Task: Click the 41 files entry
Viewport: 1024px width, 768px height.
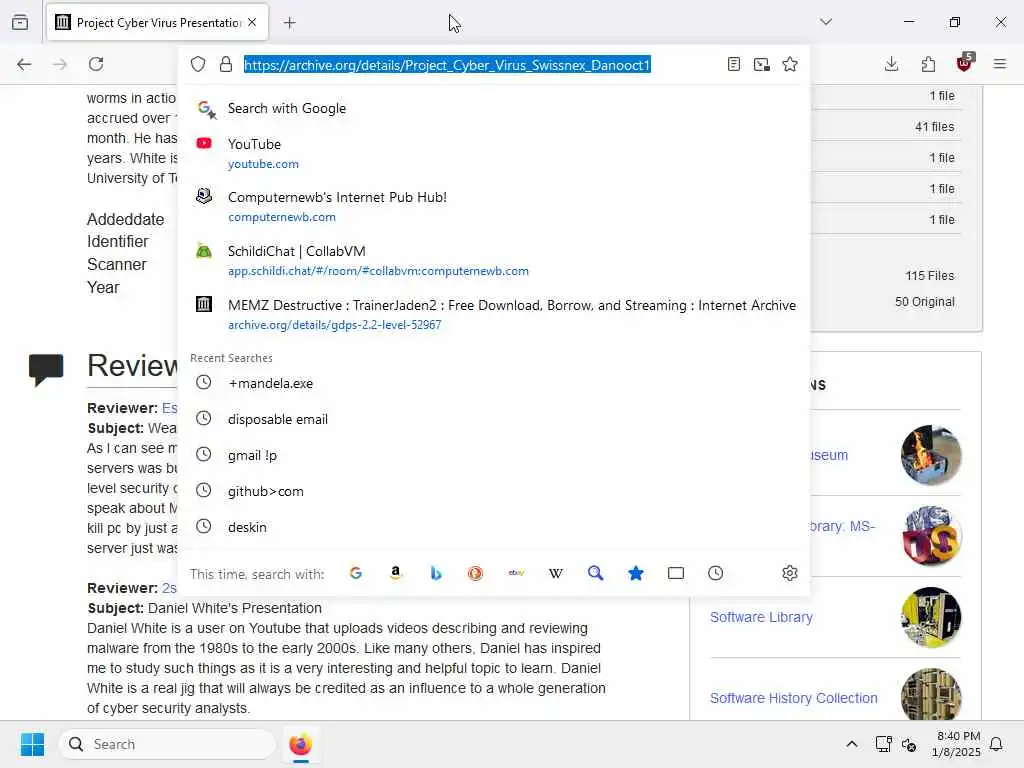Action: pos(935,127)
